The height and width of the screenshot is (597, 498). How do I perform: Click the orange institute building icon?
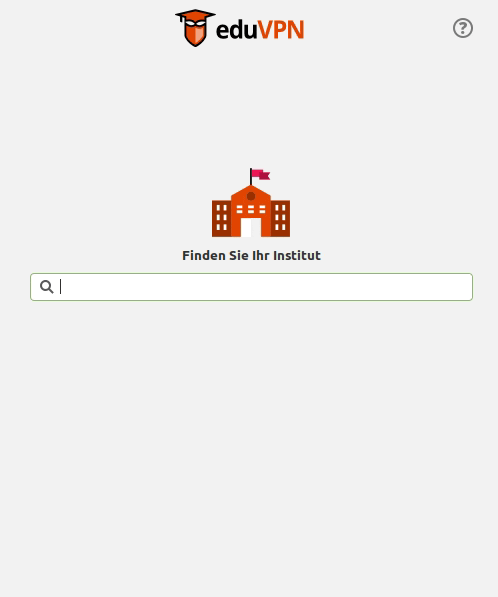(251, 203)
